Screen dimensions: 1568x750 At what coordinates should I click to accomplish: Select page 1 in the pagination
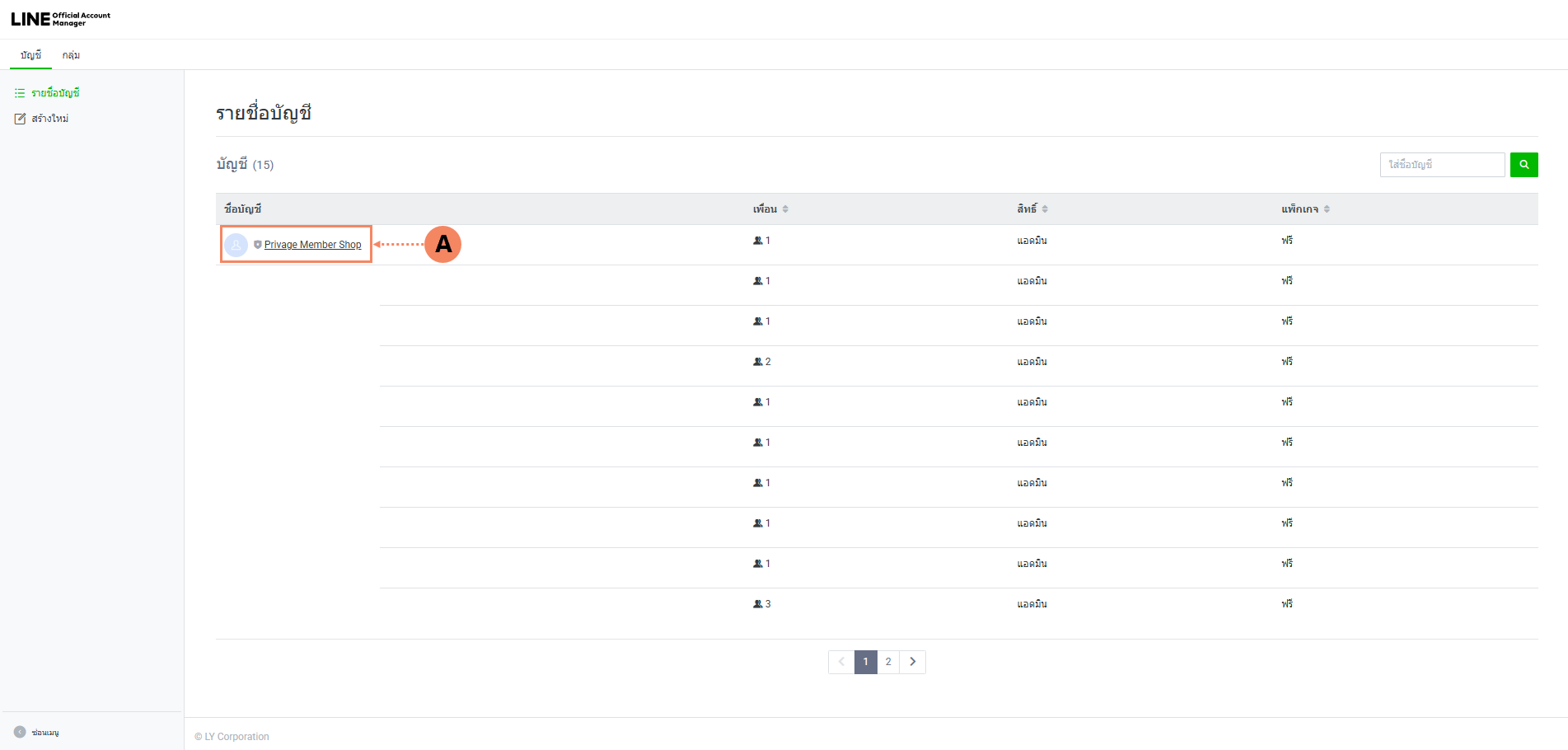pyautogui.click(x=865, y=662)
